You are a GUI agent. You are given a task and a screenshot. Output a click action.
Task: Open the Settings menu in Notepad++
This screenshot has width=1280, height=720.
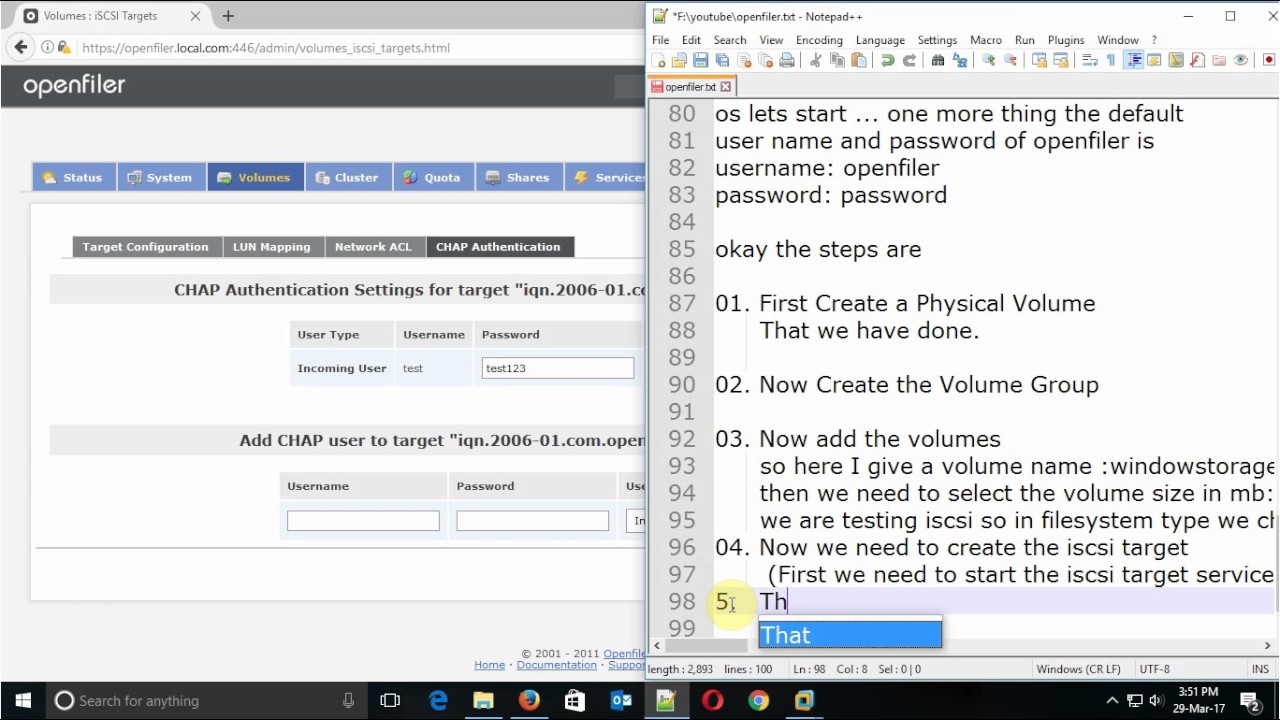937,40
